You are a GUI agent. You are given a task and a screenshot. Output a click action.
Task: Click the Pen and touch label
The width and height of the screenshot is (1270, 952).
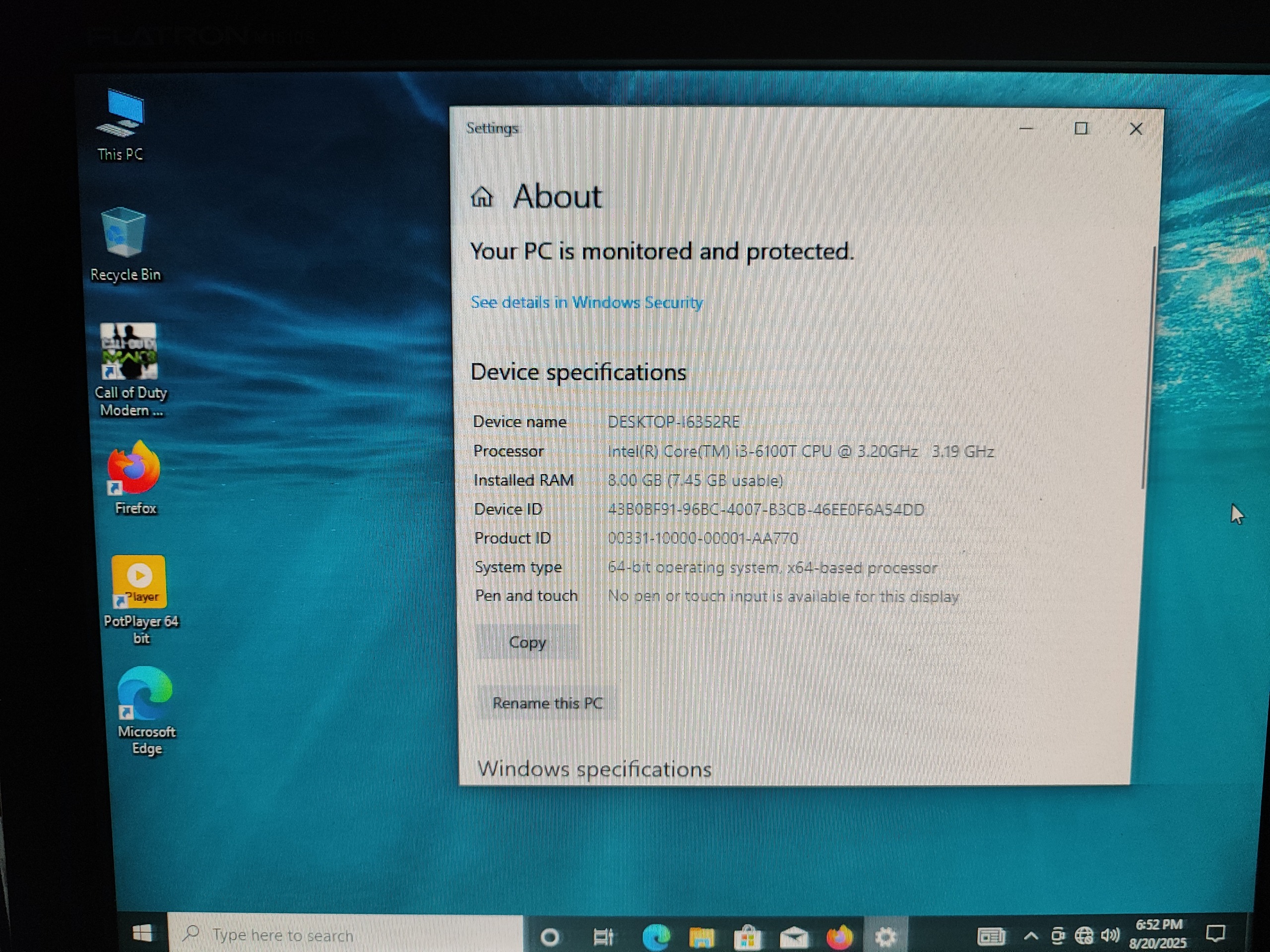(x=526, y=595)
